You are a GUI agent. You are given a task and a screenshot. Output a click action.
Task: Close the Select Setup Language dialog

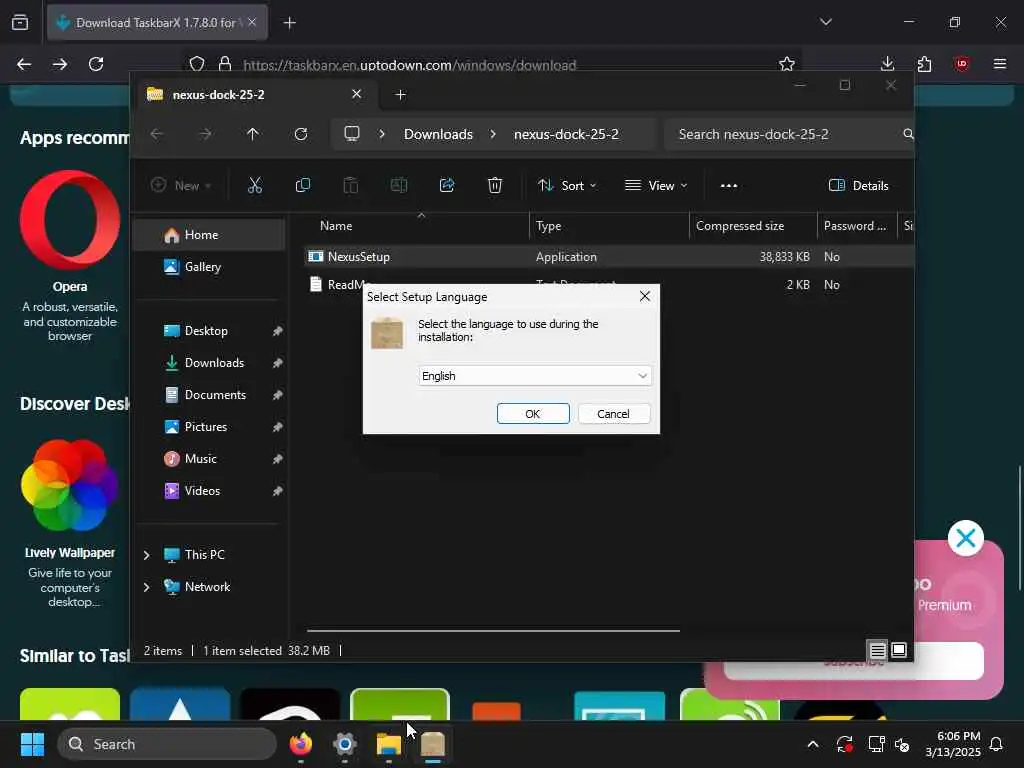[645, 296]
